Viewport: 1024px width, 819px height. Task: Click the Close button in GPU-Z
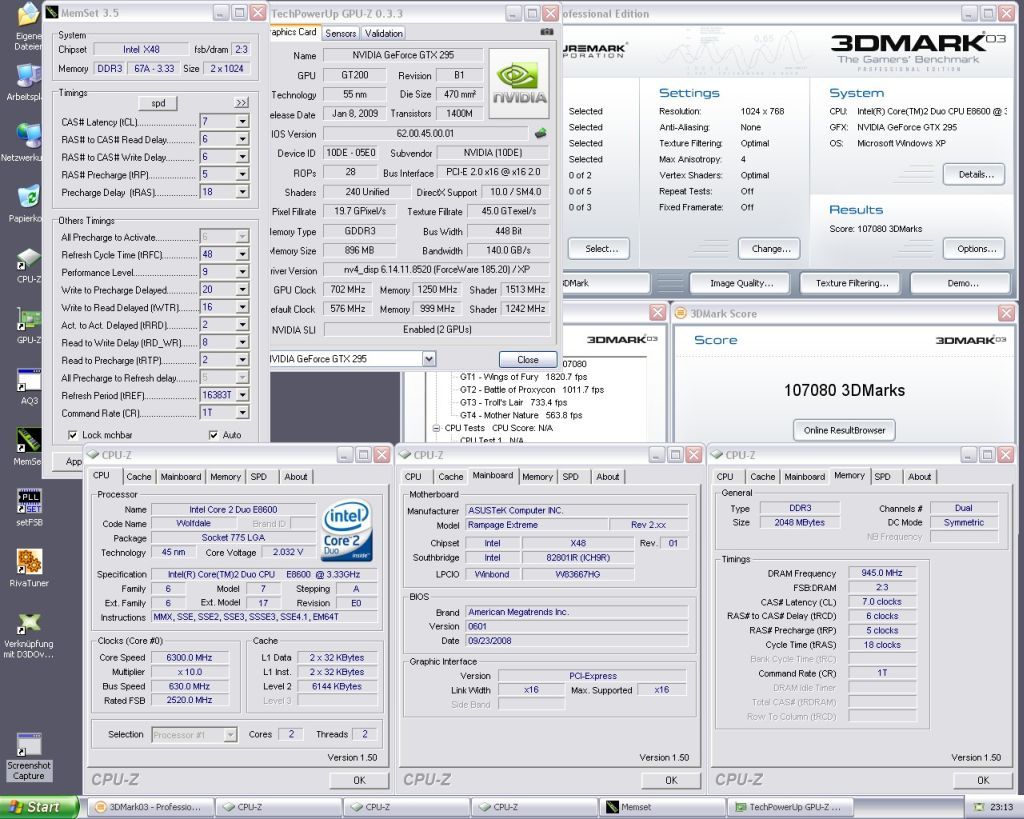(528, 360)
